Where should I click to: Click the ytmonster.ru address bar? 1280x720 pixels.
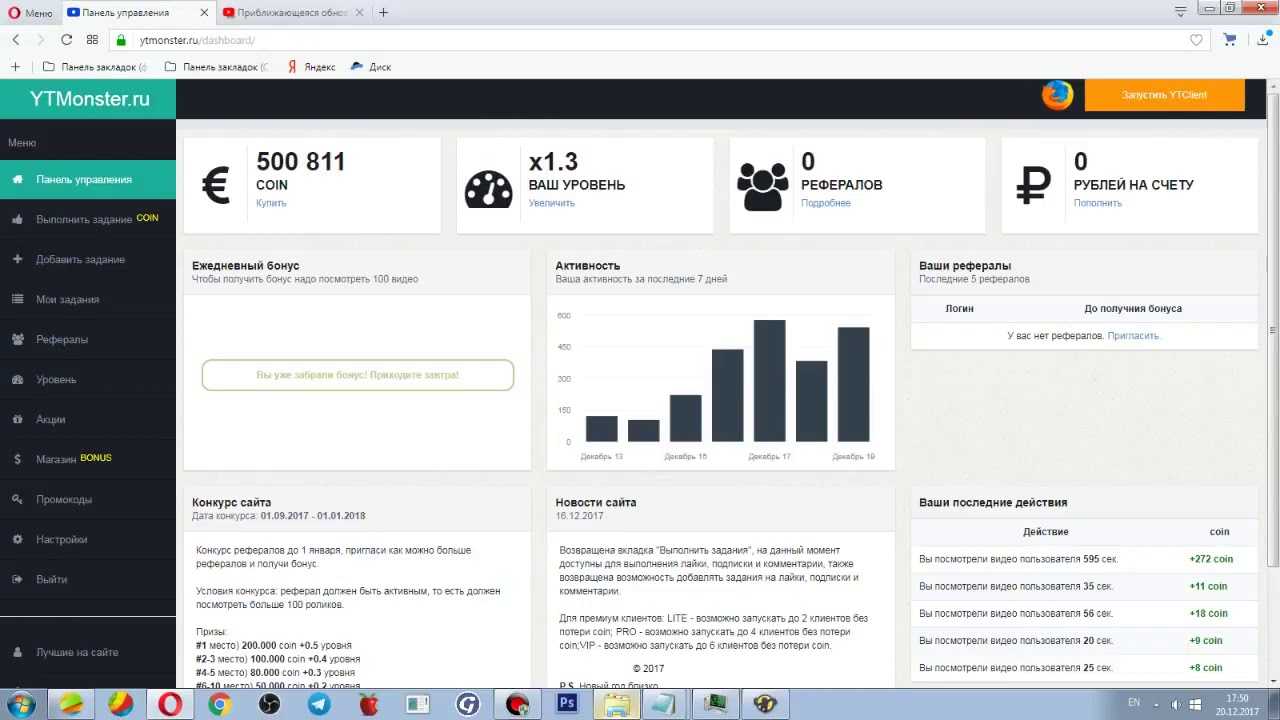point(660,40)
